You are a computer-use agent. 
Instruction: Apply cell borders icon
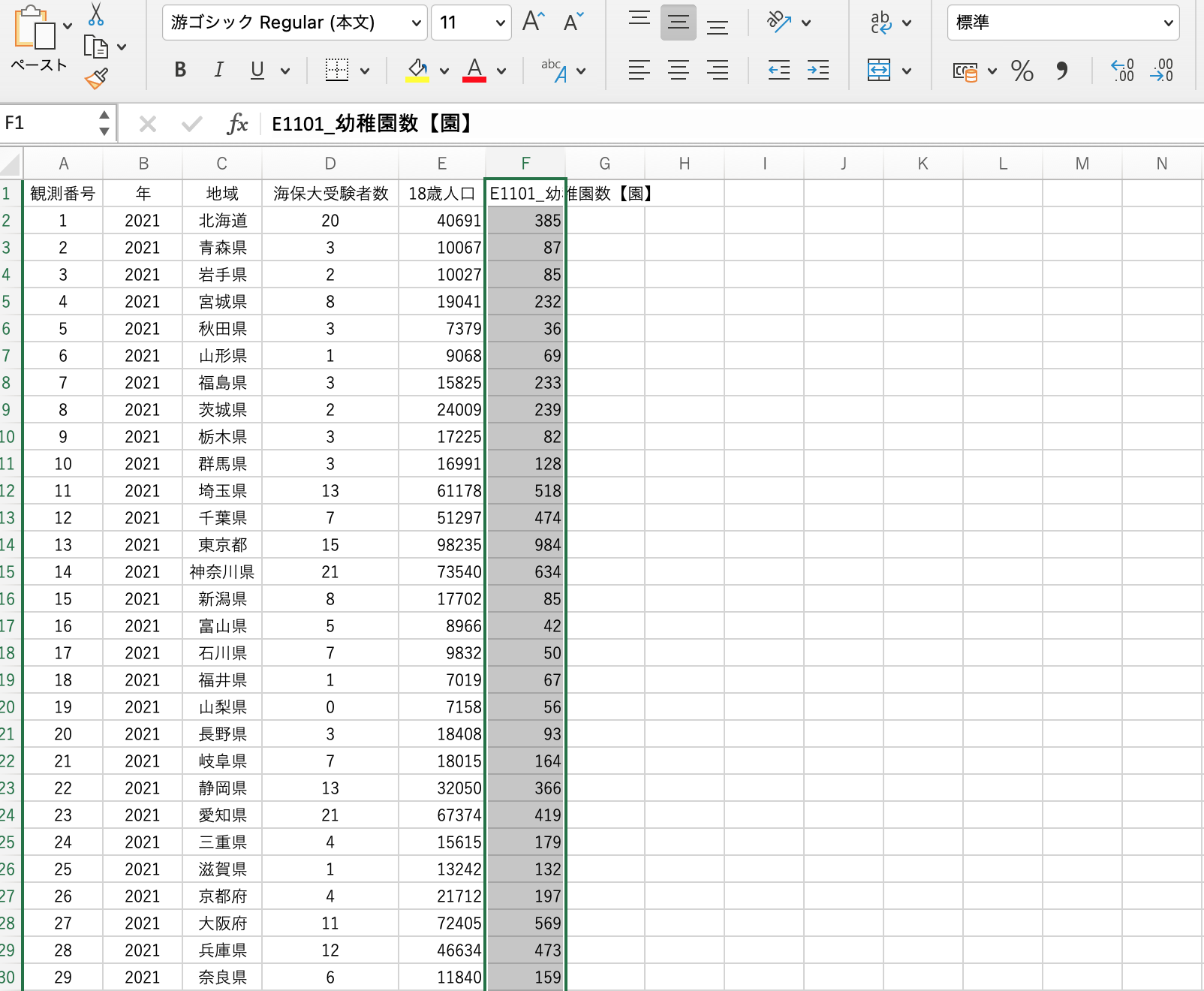tap(337, 71)
